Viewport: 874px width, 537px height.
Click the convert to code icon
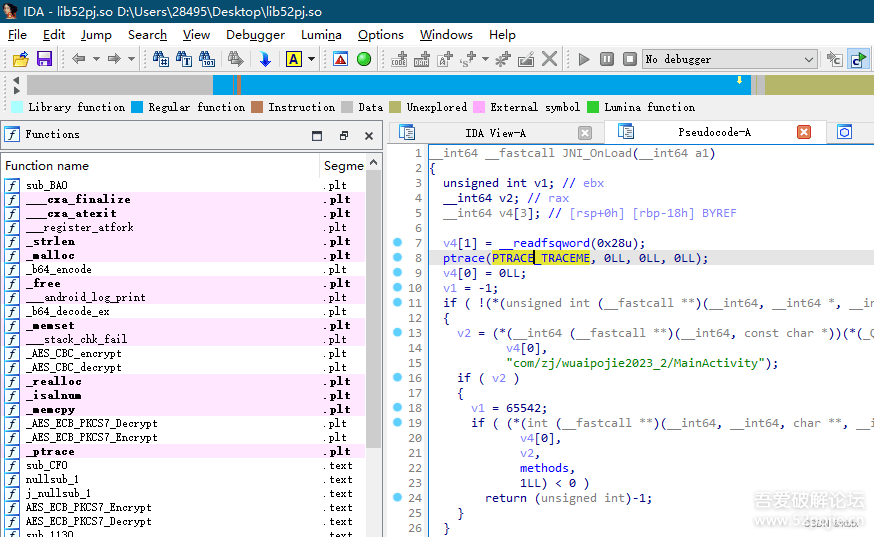400,59
